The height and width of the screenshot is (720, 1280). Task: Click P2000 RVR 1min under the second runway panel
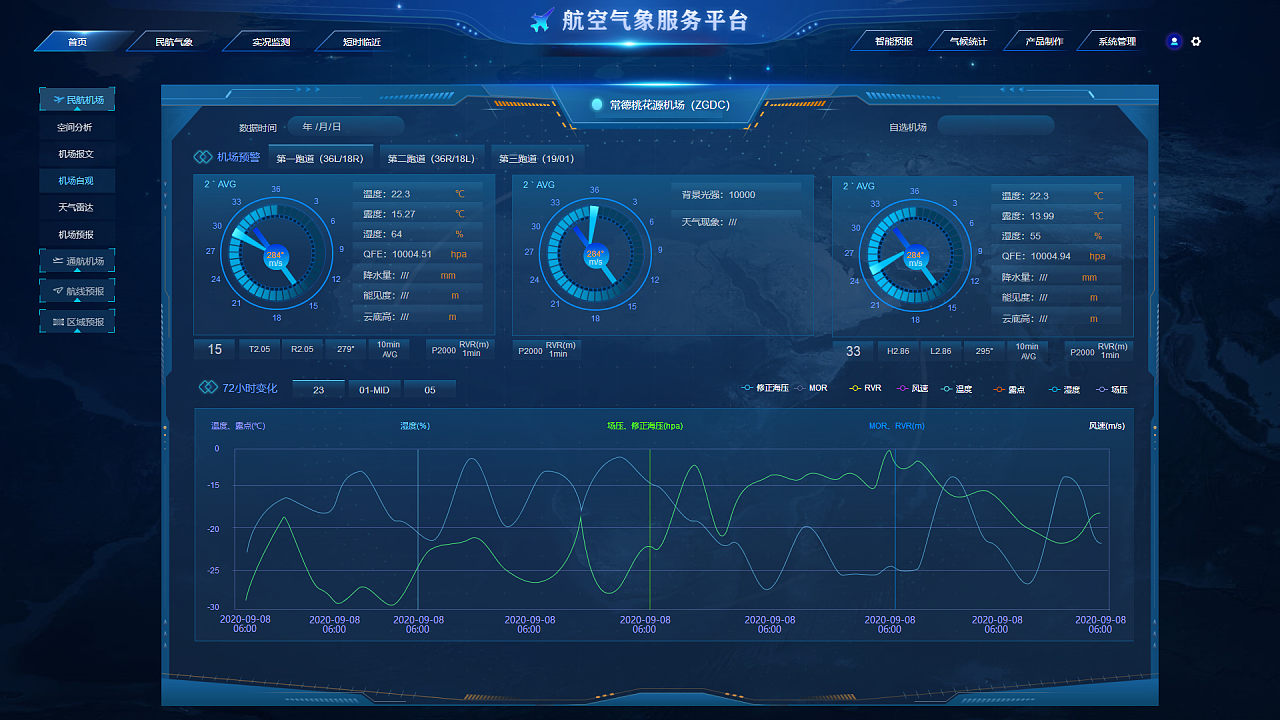tap(546, 350)
